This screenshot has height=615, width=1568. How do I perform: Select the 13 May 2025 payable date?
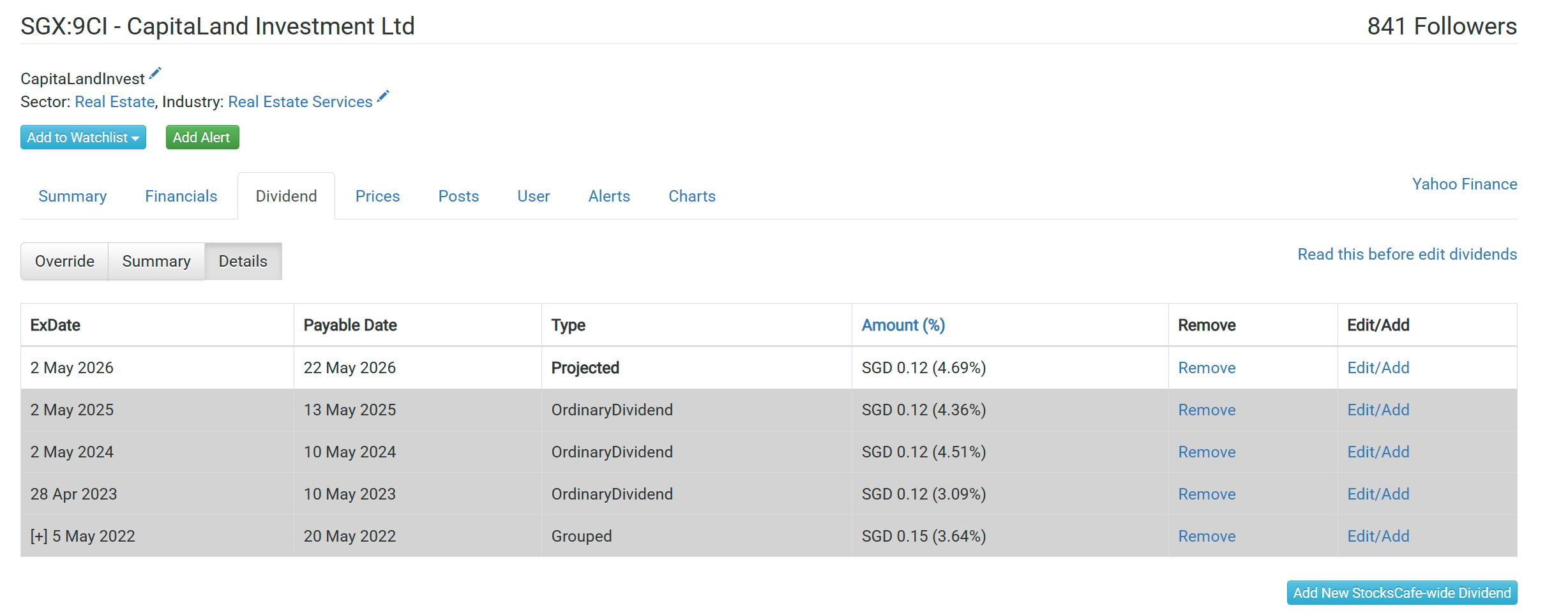[x=350, y=410]
